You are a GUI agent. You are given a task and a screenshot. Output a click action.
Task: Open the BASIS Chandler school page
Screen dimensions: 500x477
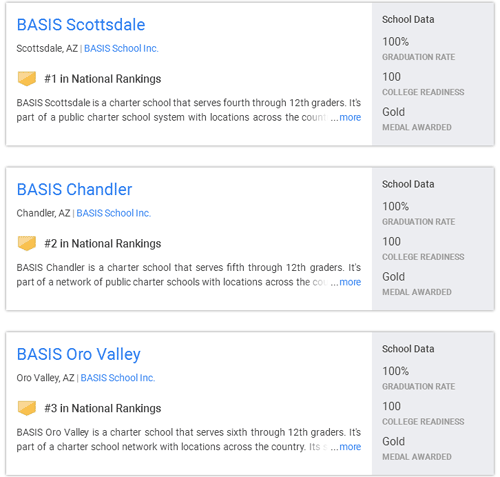[x=74, y=189]
